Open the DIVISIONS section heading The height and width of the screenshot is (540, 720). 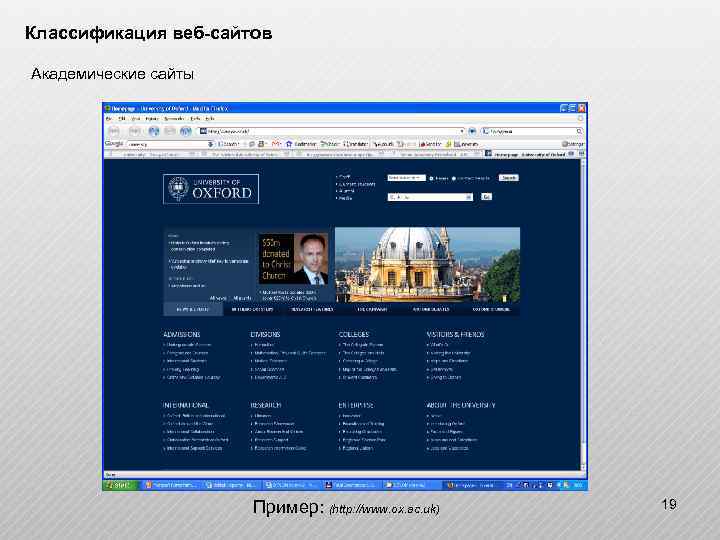(265, 335)
